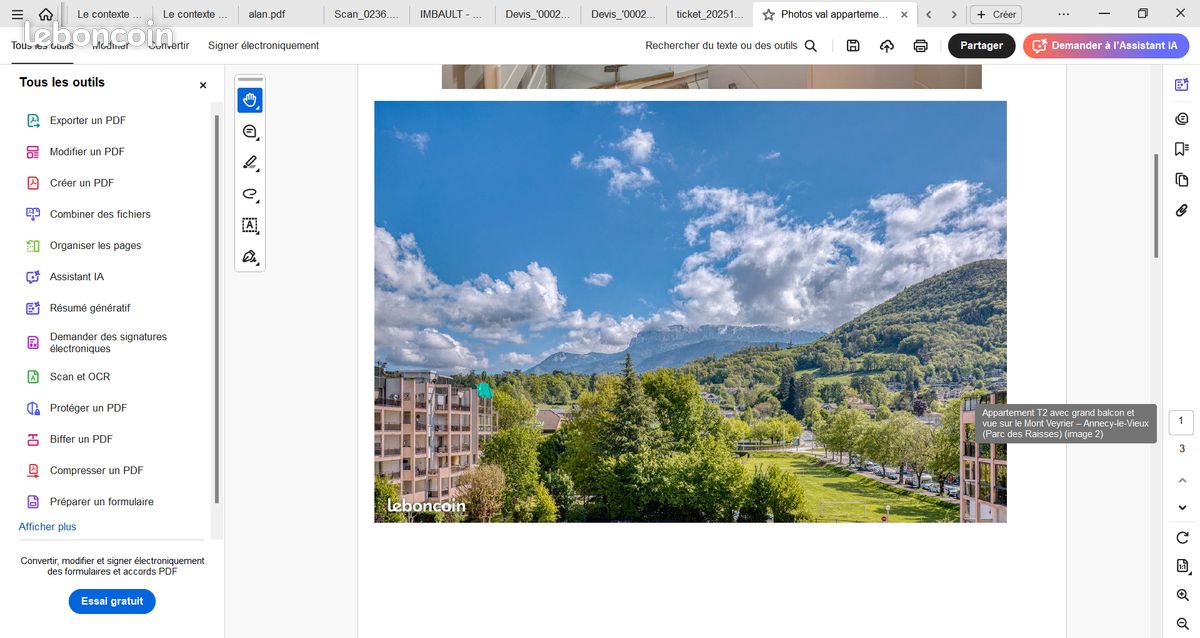Open the fill and sign pen tool
Viewport: 1200px width, 638px height.
click(250, 257)
